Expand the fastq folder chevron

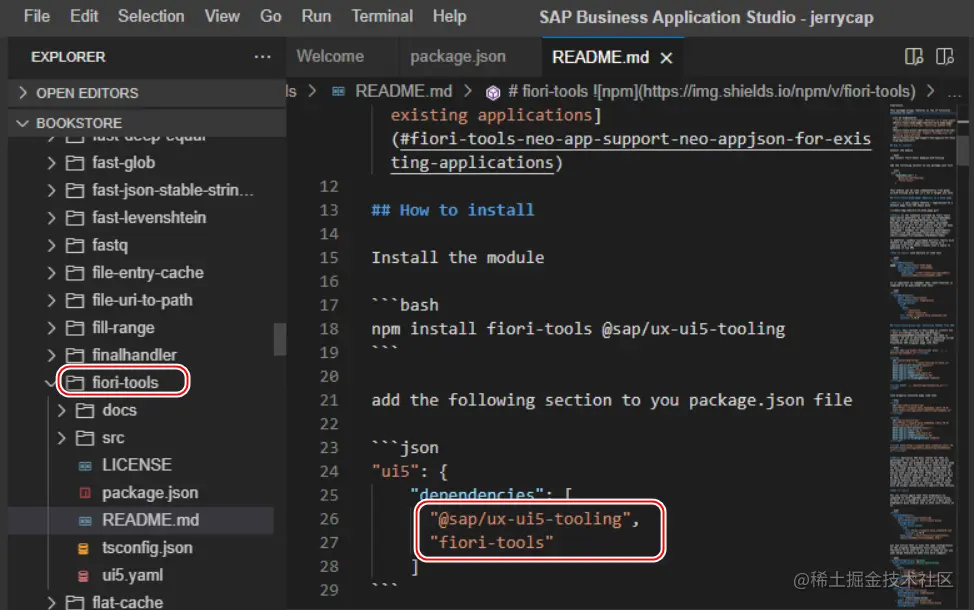(51, 245)
